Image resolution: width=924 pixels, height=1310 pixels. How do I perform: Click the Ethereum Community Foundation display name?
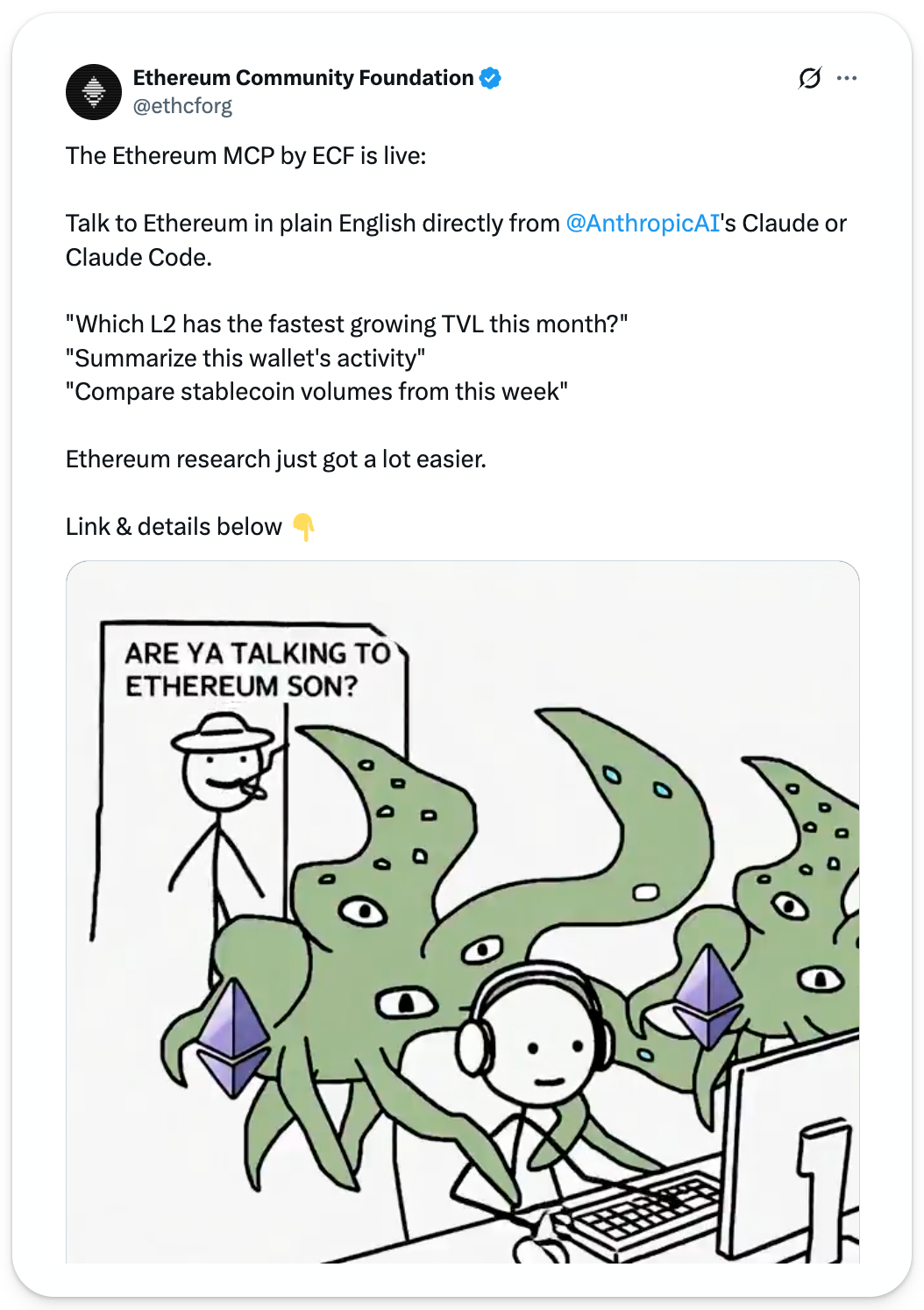tap(303, 78)
